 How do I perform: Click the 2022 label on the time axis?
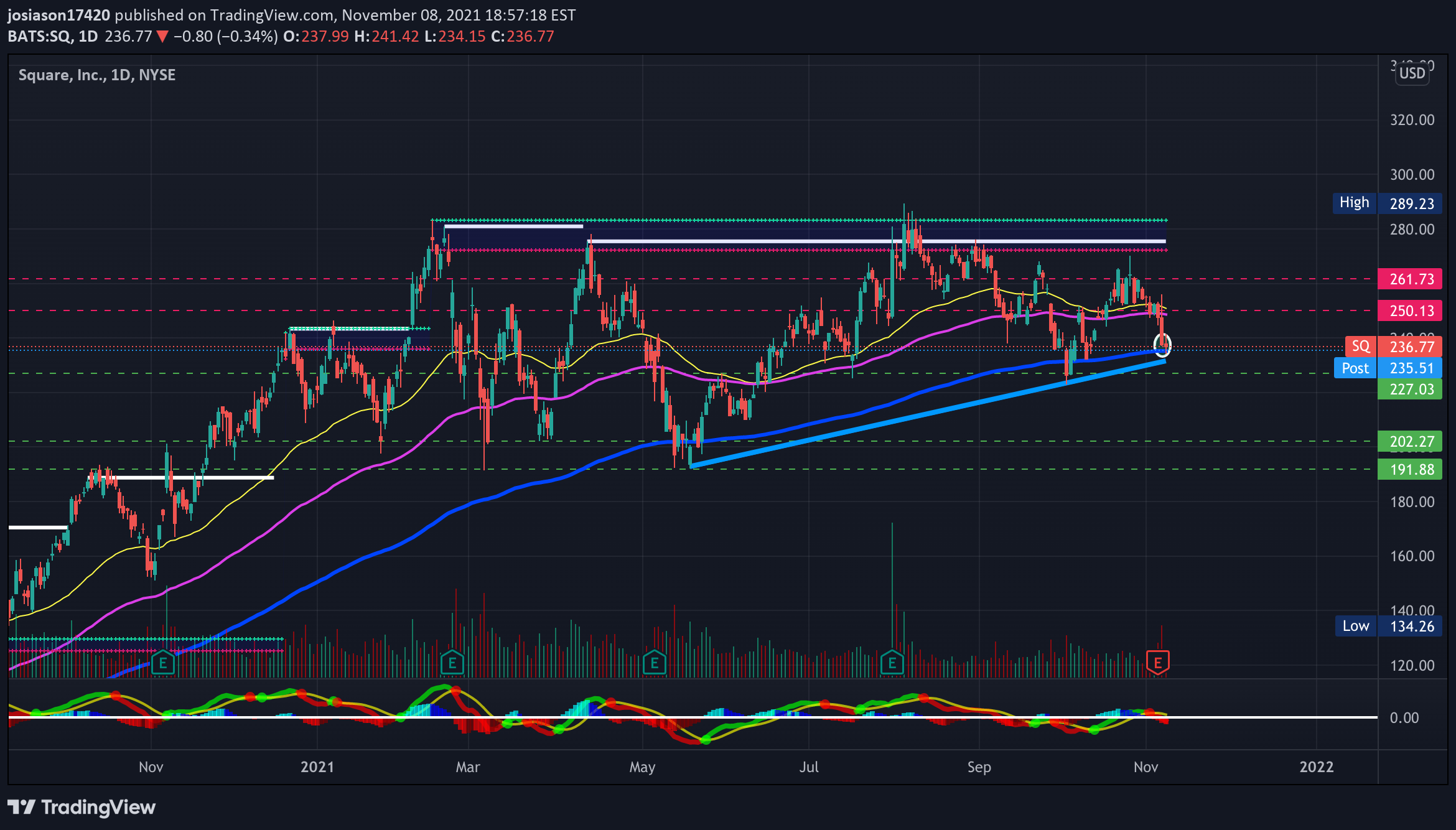pos(1317,767)
